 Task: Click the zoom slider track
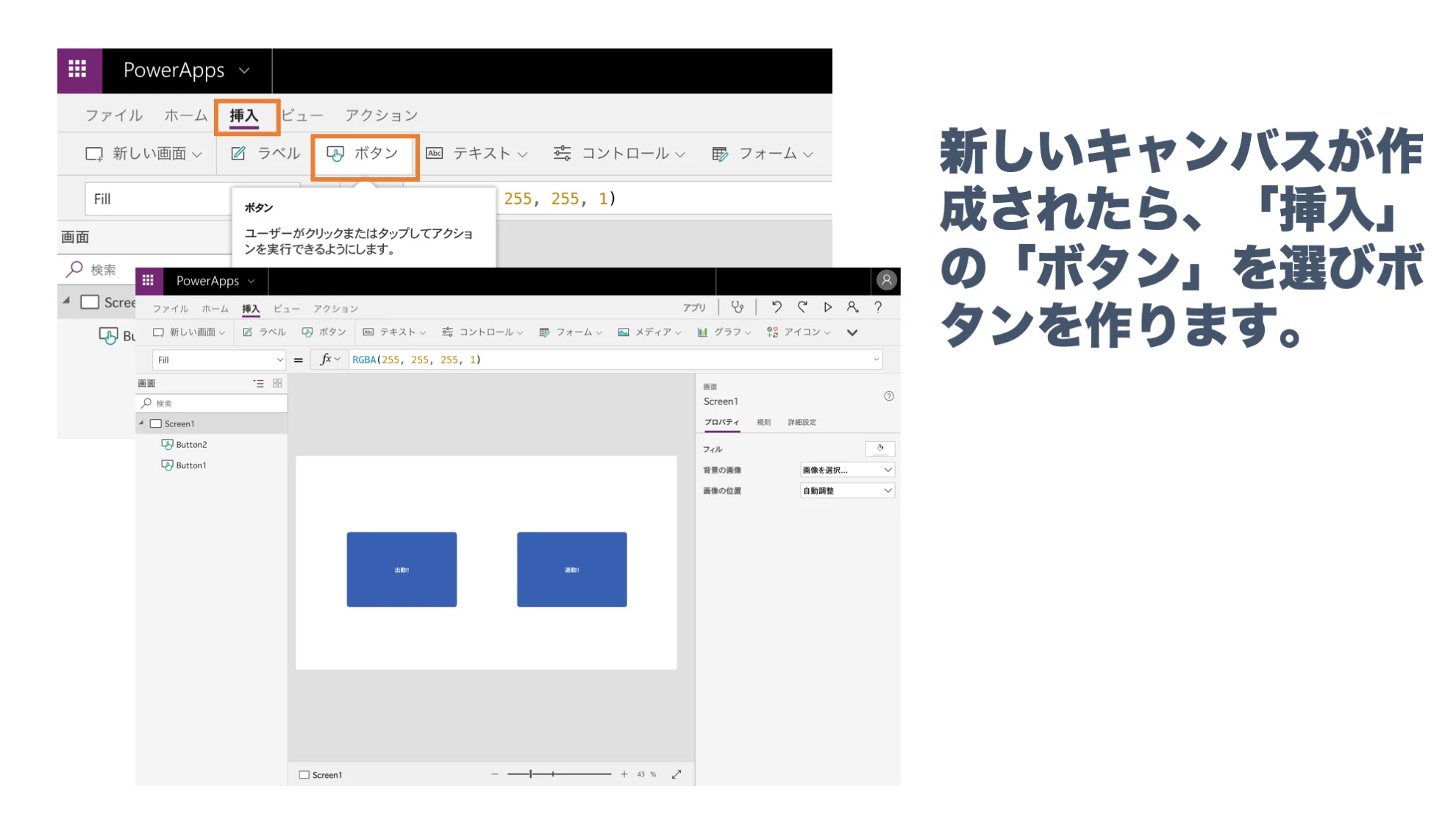559,774
